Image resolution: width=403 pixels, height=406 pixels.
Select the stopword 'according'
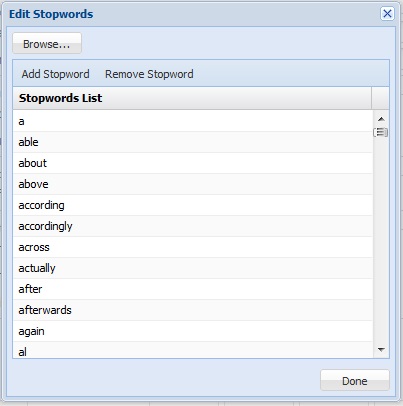(193, 205)
